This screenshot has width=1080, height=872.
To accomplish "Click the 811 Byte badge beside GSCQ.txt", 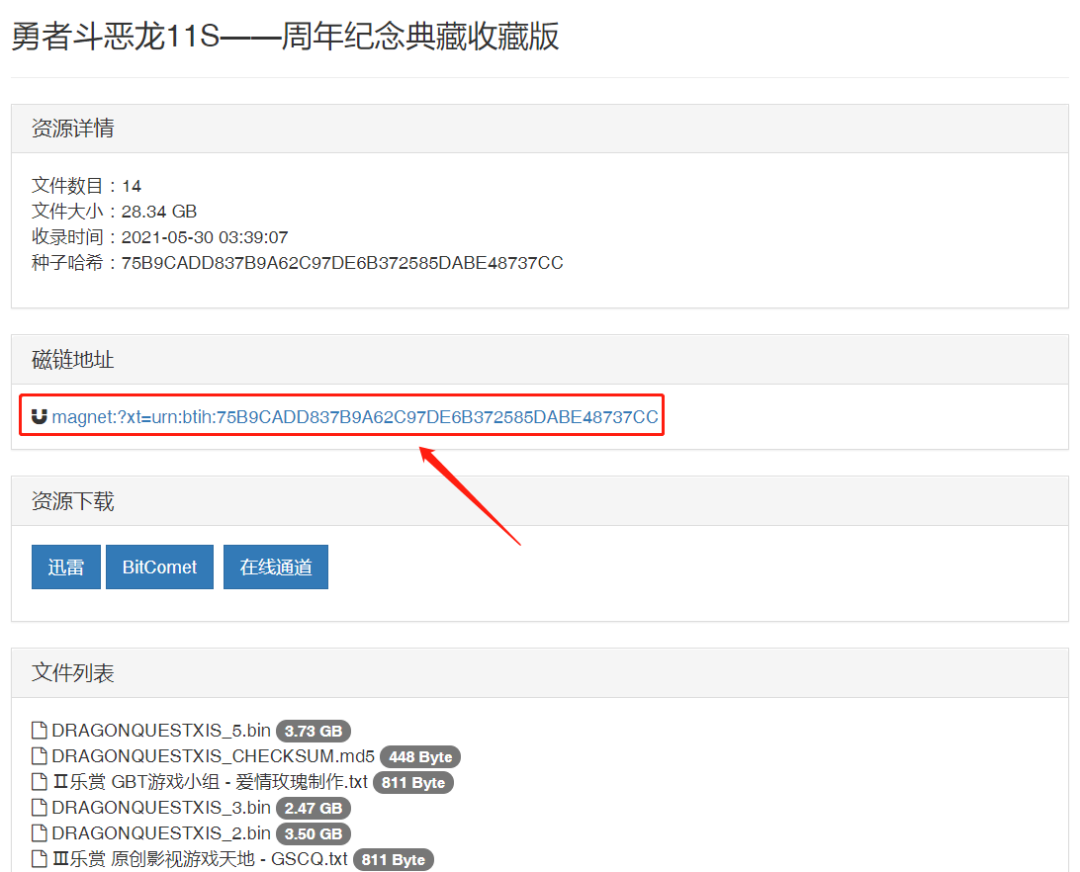I will [393, 860].
